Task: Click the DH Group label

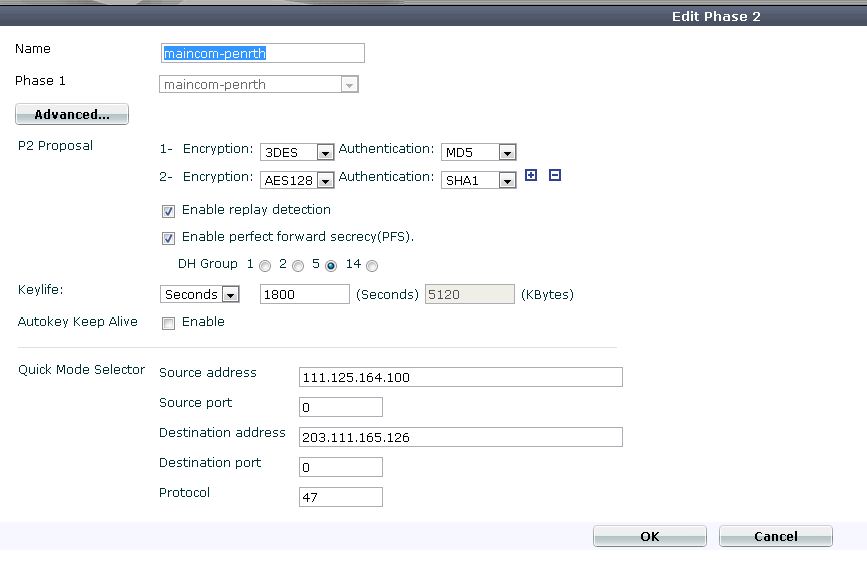Action: tap(207, 264)
